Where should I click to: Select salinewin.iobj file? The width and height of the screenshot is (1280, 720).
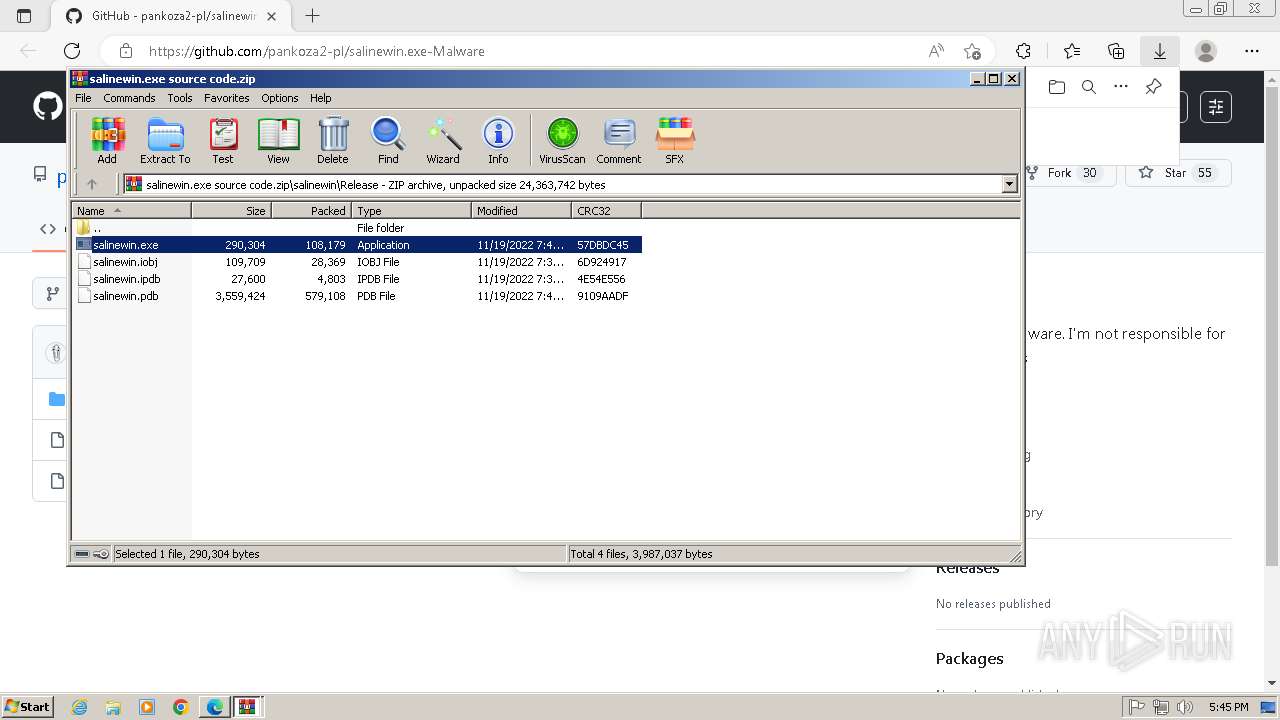[x=357, y=262]
